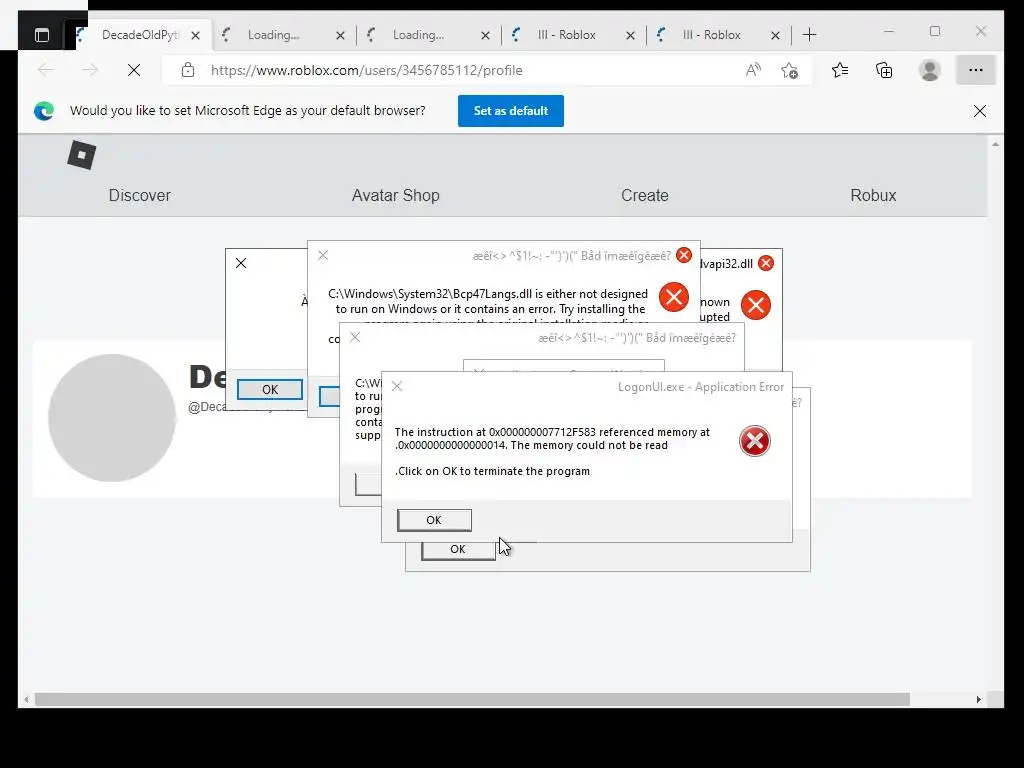Close the DecadeOldPyt tab
Viewport: 1024px width, 768px height.
[195, 36]
